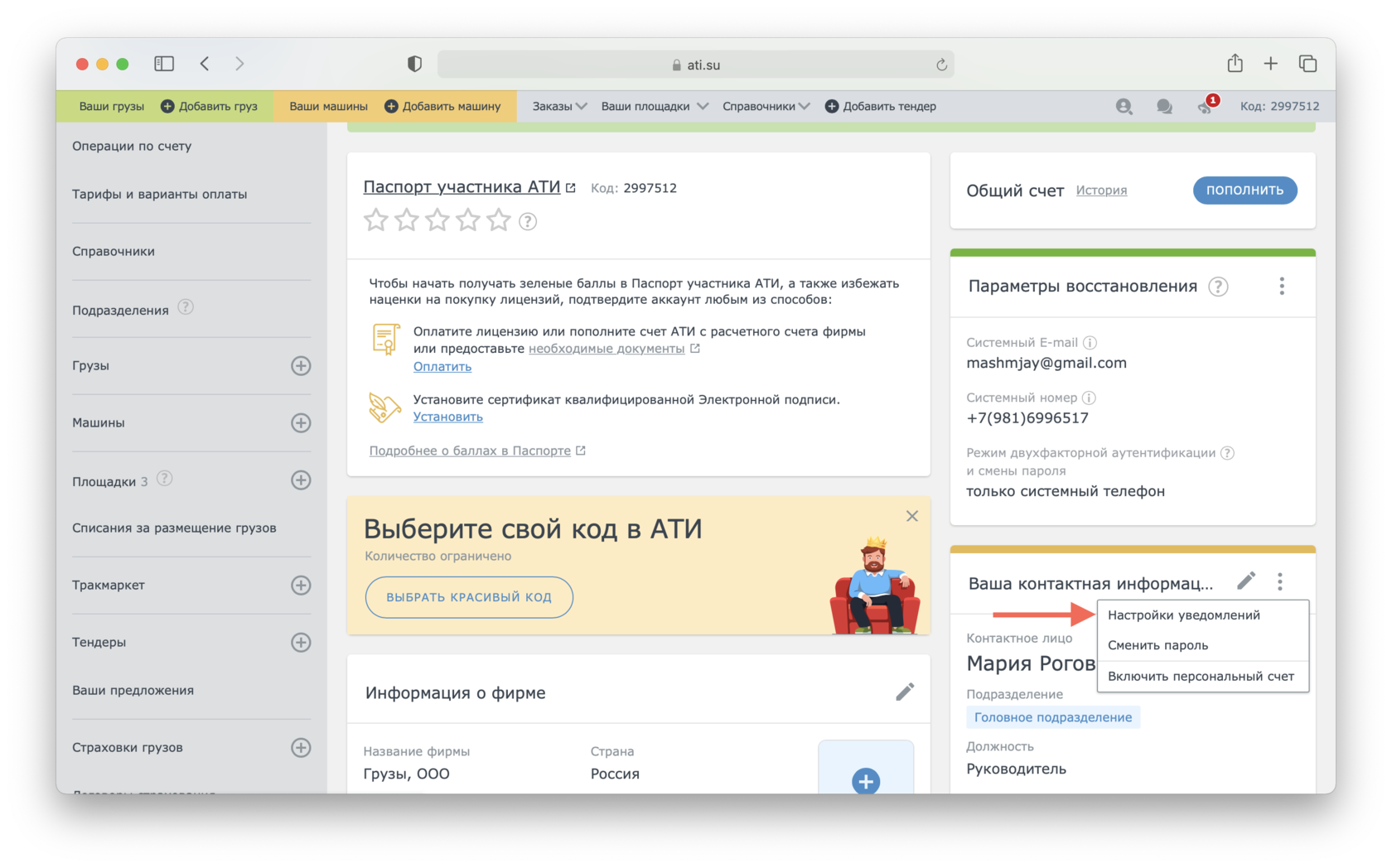Show Safari tab overview icon
This screenshot has width=1392, height=868.
[1307, 64]
